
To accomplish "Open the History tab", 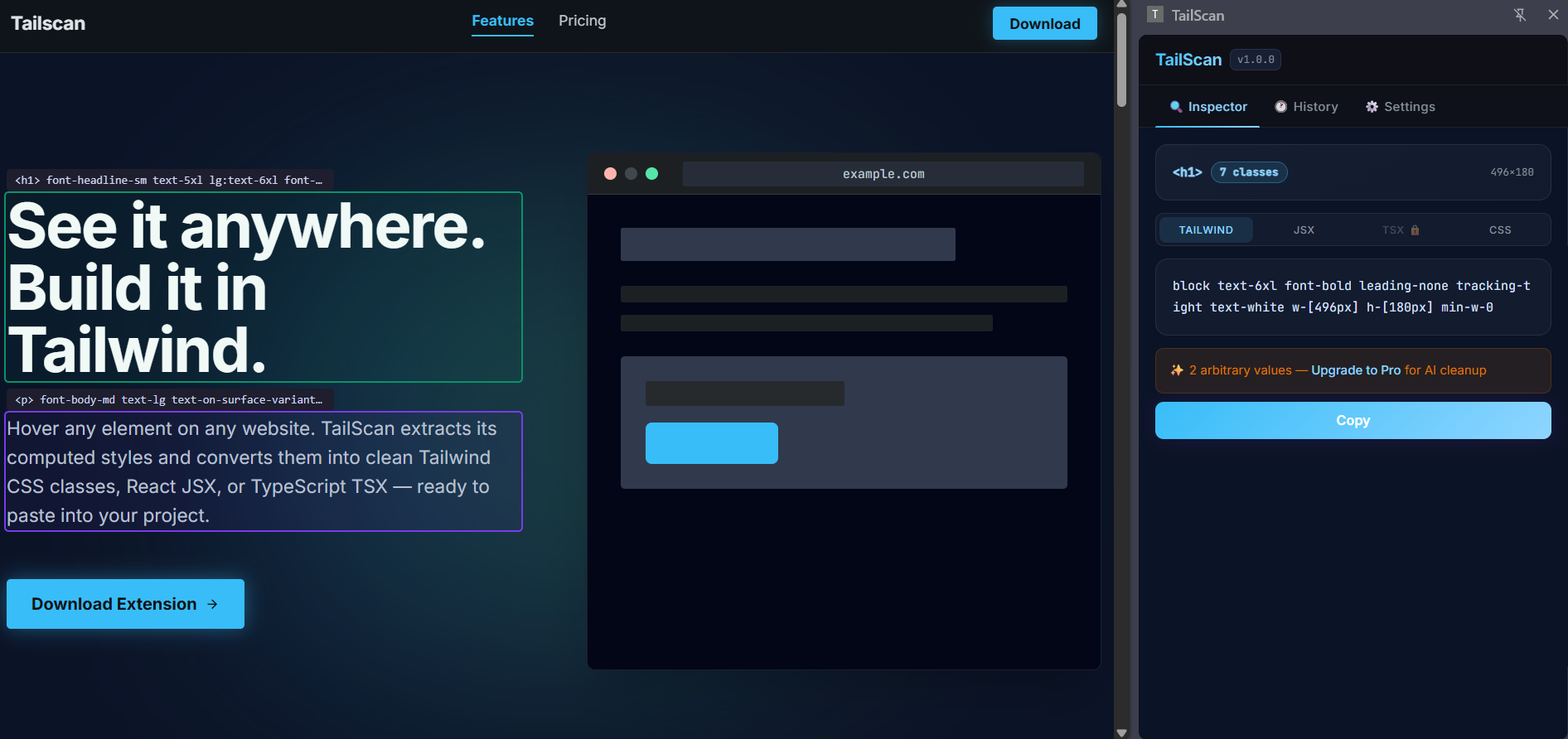I will click(1306, 107).
